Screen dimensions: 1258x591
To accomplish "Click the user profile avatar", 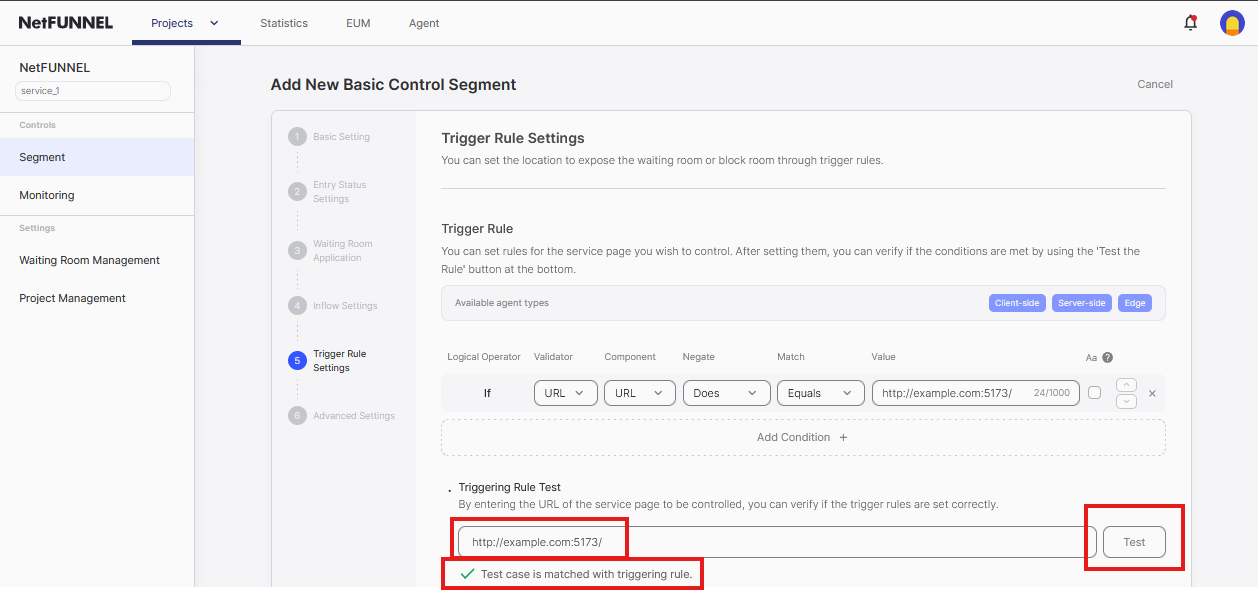I will pyautogui.click(x=1231, y=22).
